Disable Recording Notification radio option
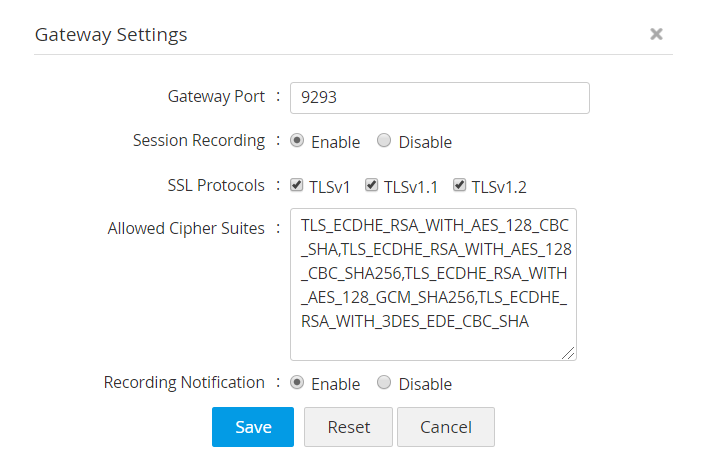Image resolution: width=706 pixels, height=466 pixels. click(384, 382)
